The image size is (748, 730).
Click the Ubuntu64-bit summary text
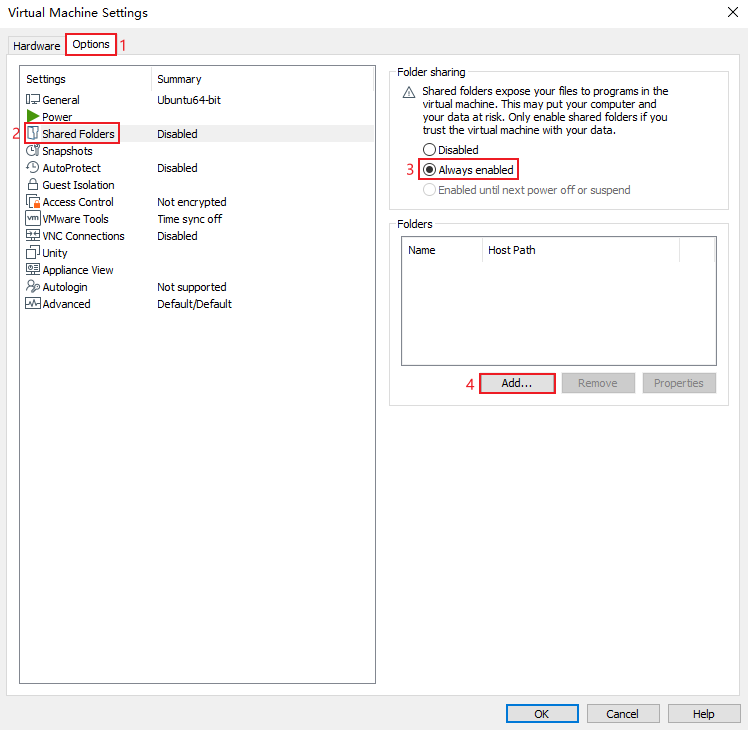pyautogui.click(x=189, y=100)
